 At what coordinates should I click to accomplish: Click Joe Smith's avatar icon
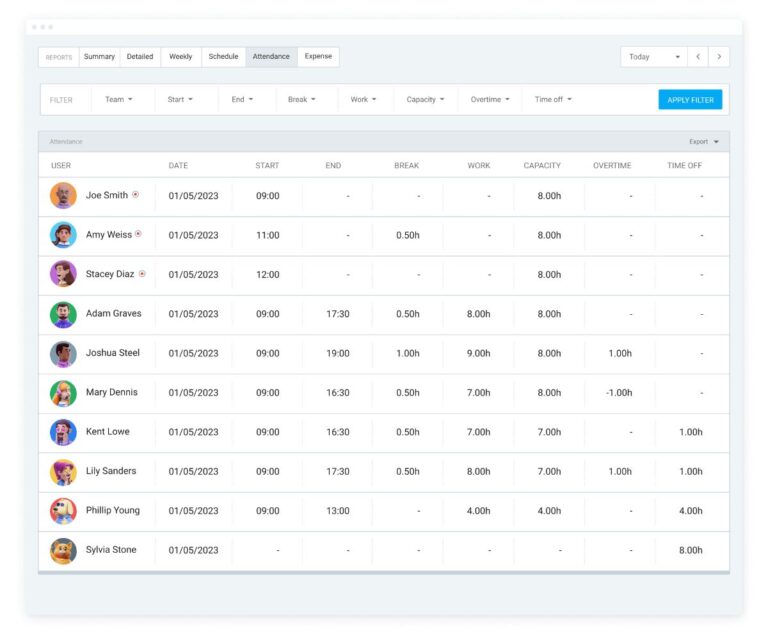(63, 196)
